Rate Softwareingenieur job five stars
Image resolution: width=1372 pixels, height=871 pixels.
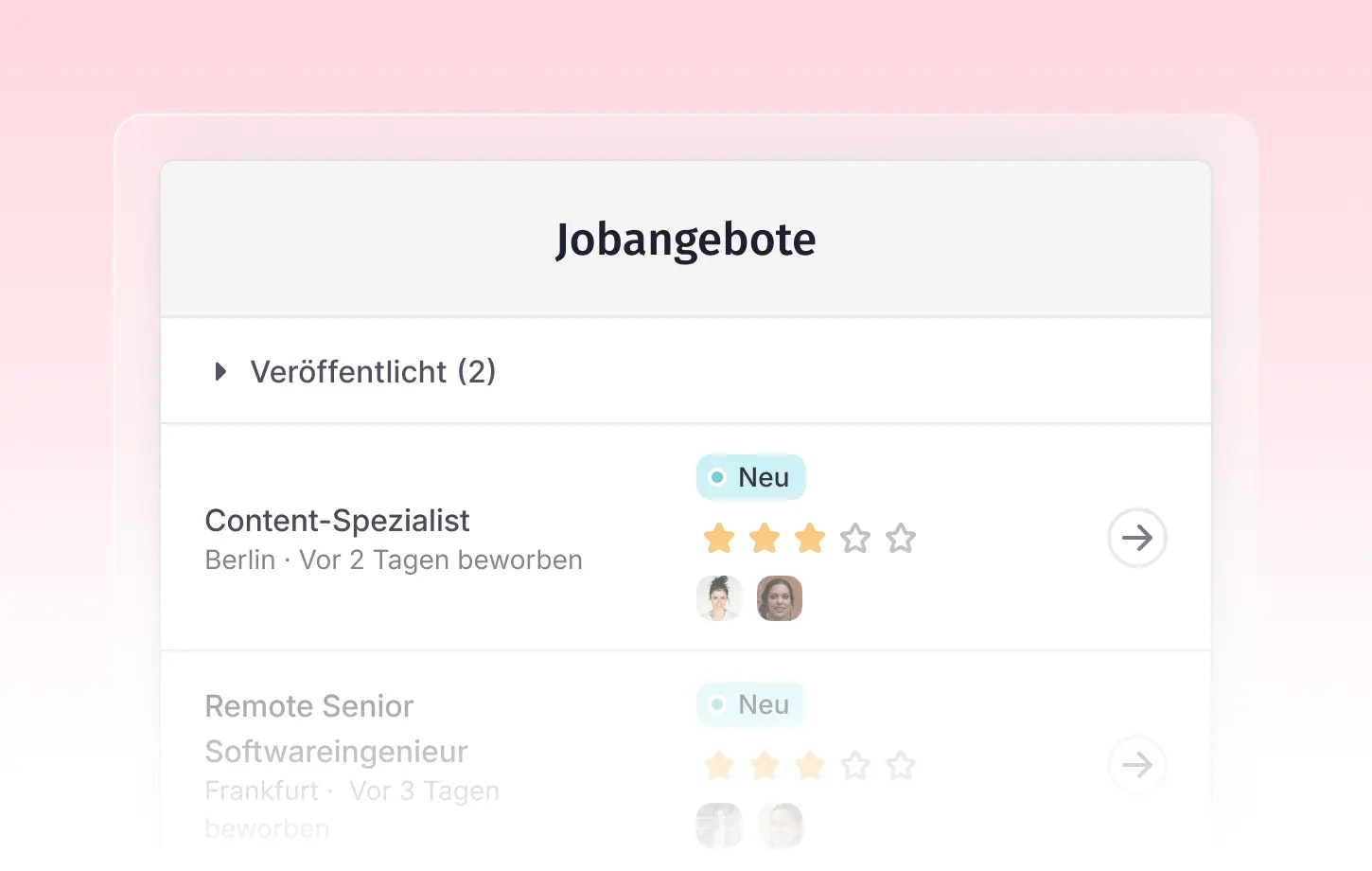pyautogui.click(x=901, y=765)
